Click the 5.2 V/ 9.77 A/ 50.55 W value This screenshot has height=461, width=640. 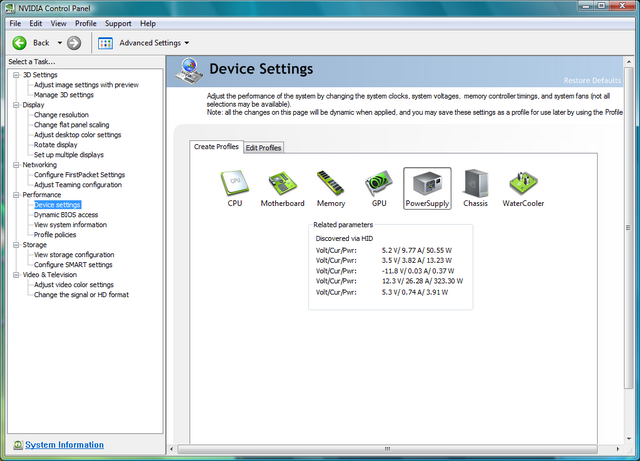tap(417, 250)
